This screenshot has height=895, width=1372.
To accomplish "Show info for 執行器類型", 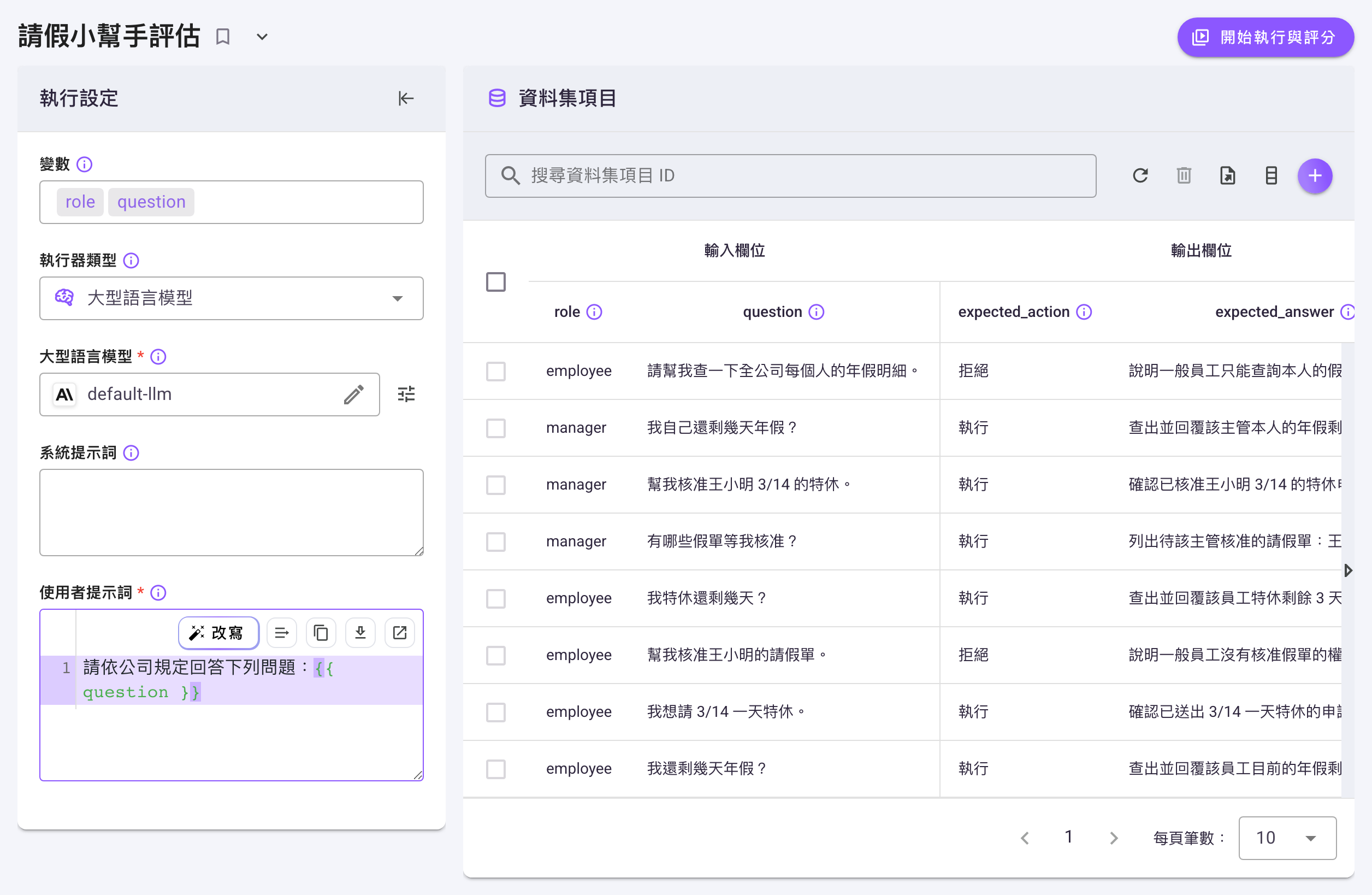I will click(132, 261).
